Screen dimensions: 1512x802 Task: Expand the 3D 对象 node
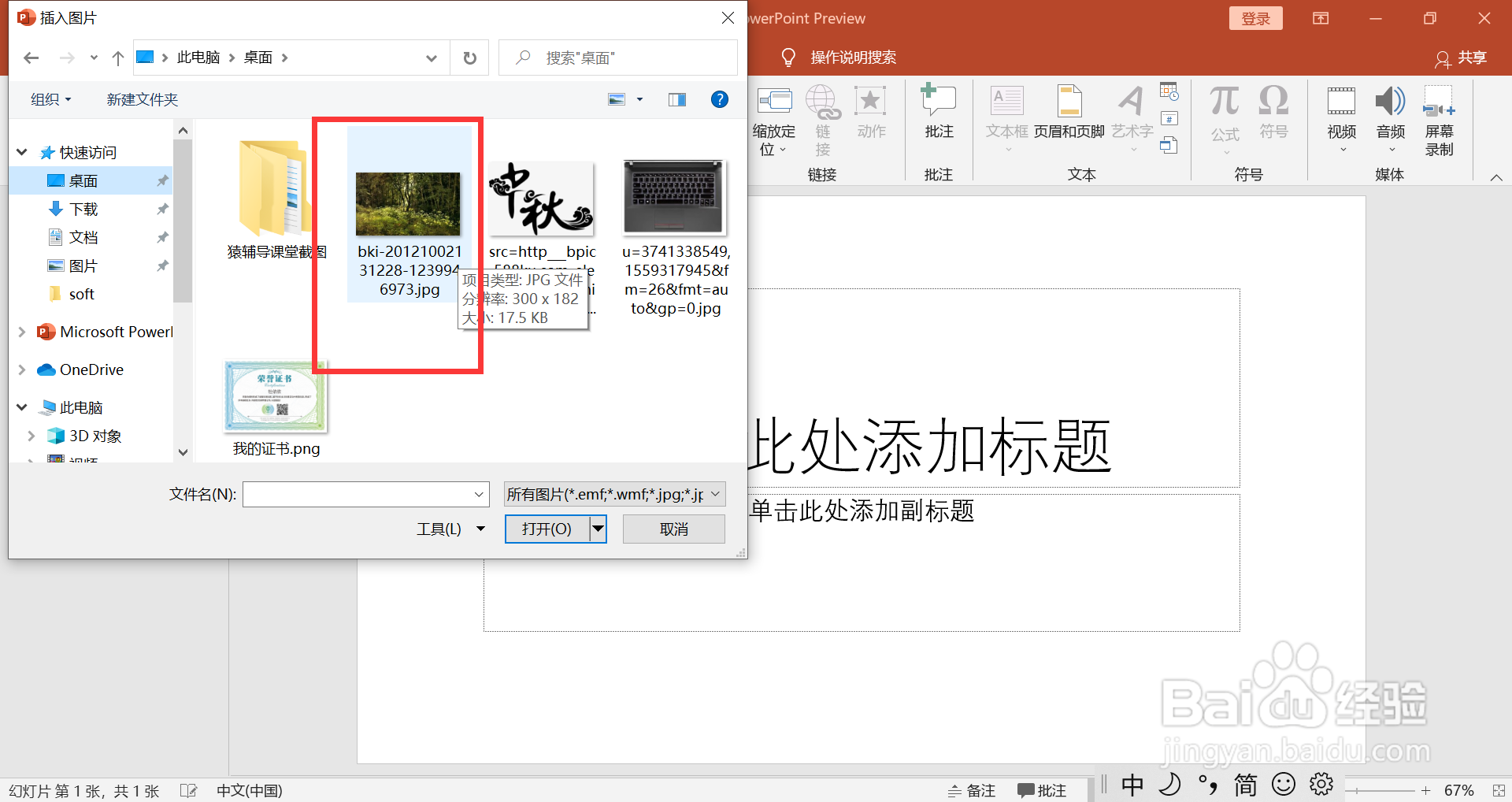tap(31, 436)
